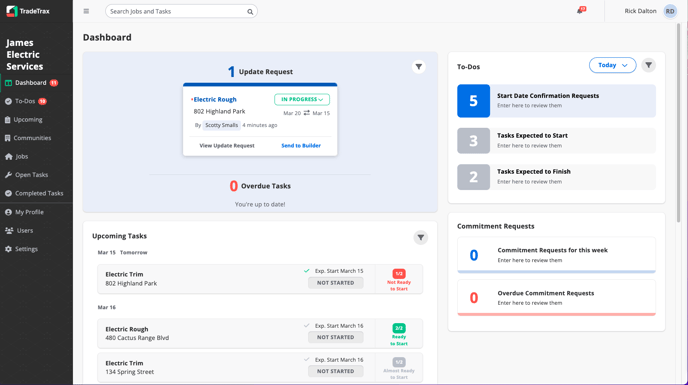Open Tasks Expected to Start card
This screenshot has width=688, height=385.
556,140
